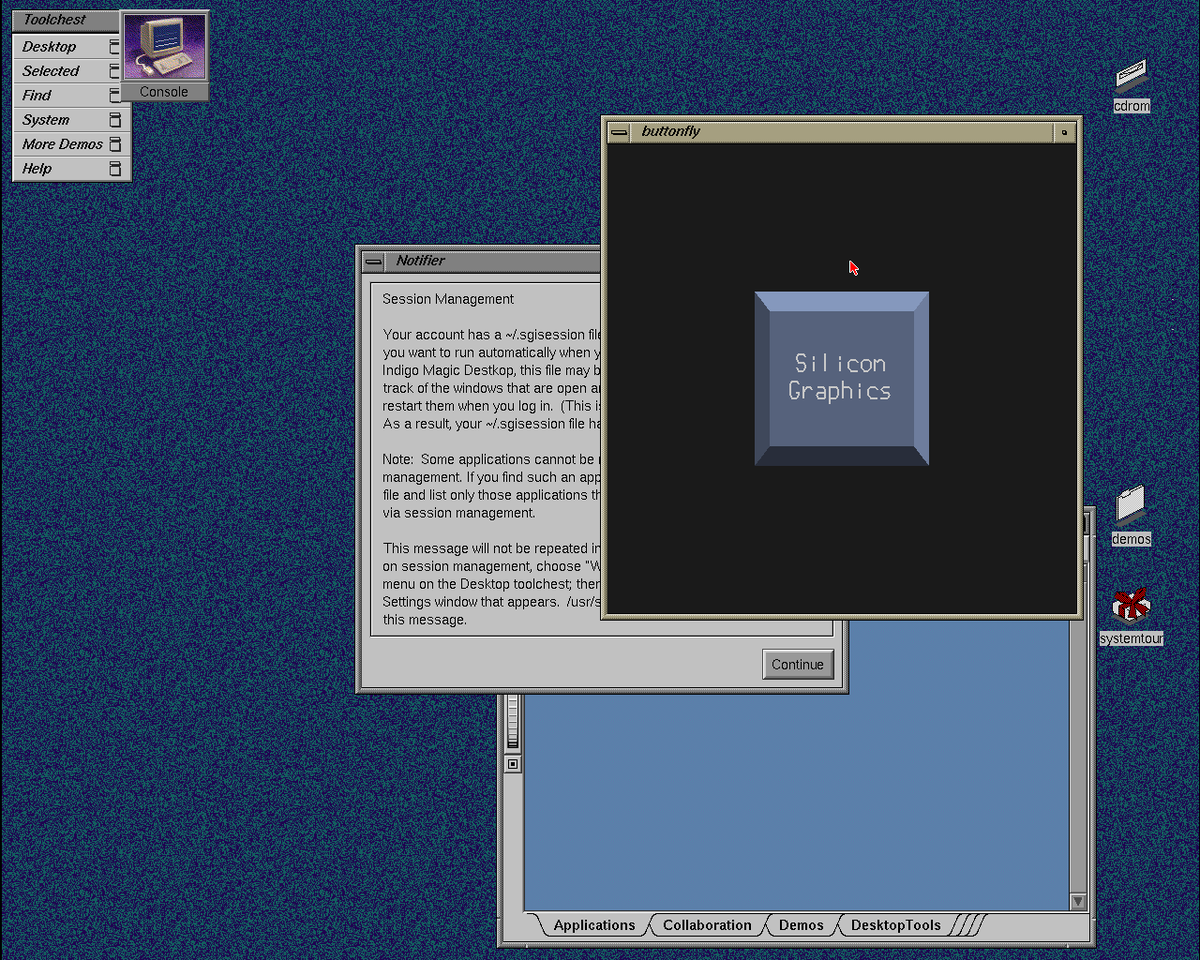Open the Notifier window menu button
This screenshot has width=1200, height=960.
click(373, 261)
